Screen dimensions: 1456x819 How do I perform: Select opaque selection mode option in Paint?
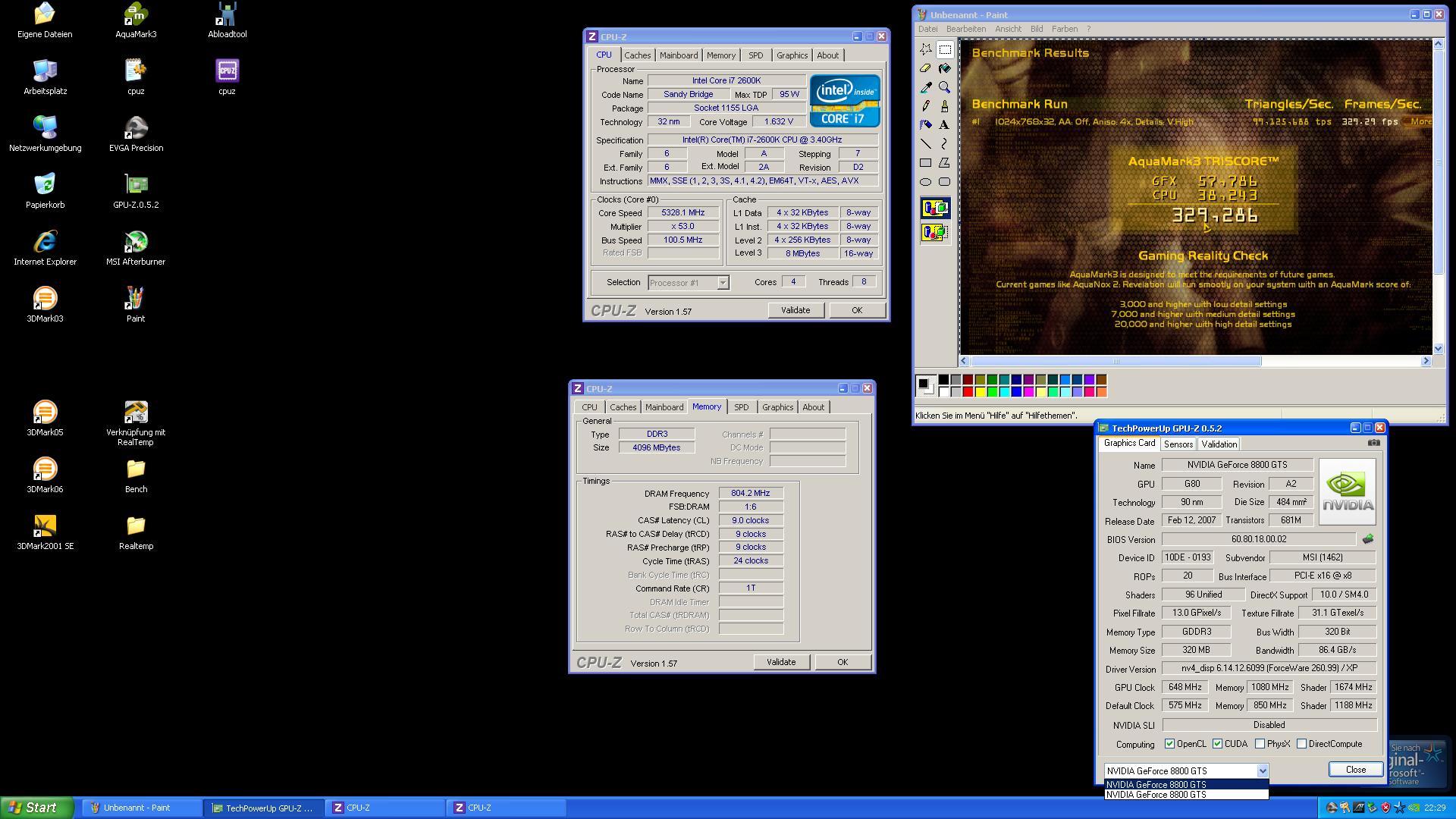(935, 208)
